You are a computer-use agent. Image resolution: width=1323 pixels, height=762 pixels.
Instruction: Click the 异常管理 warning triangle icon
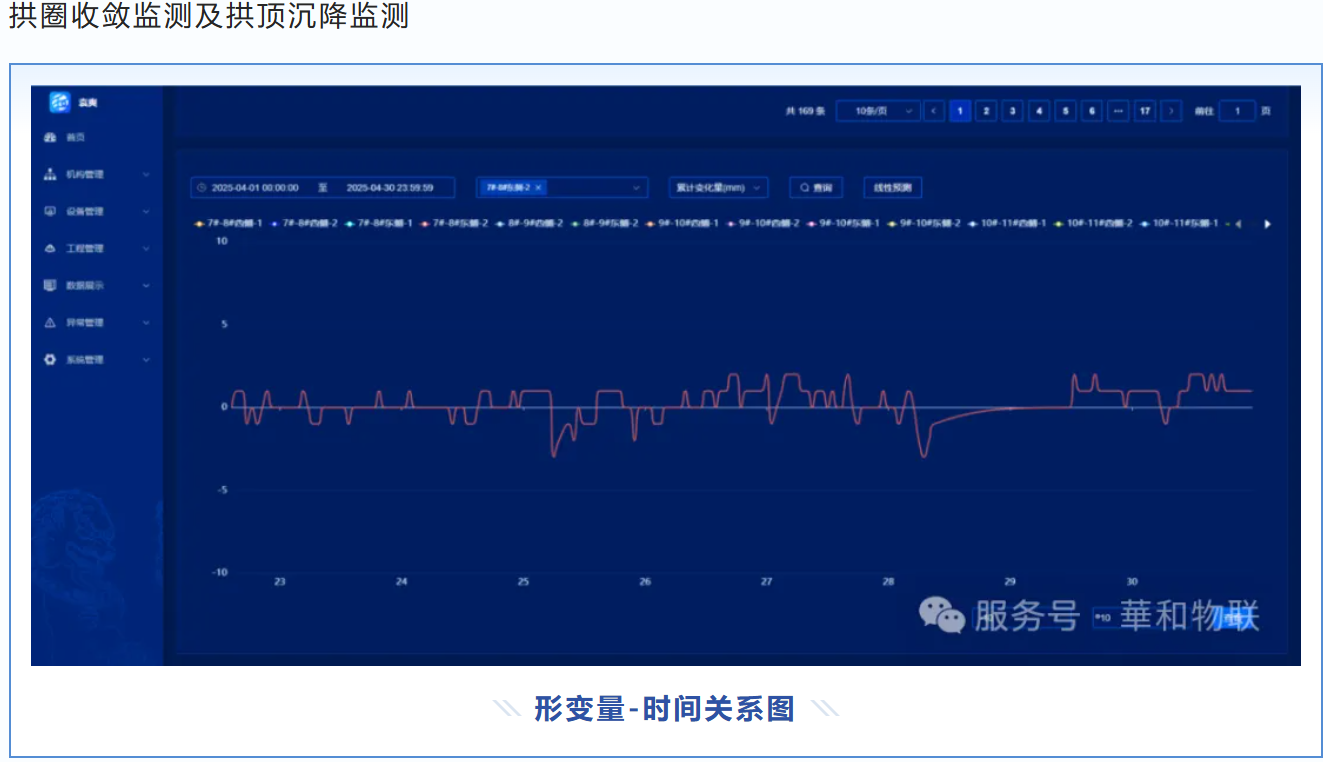click(x=50, y=322)
